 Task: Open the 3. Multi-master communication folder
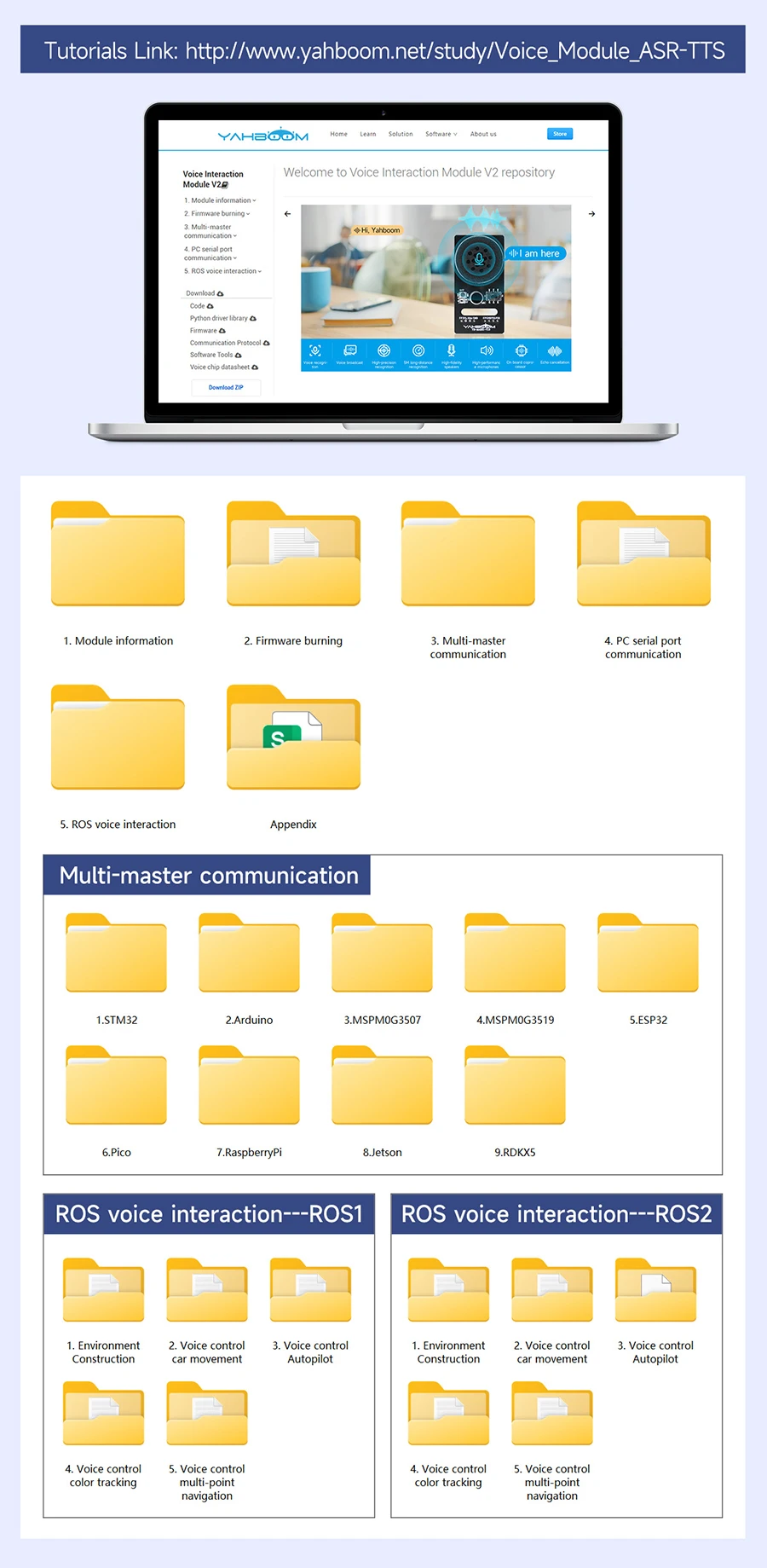[x=468, y=554]
